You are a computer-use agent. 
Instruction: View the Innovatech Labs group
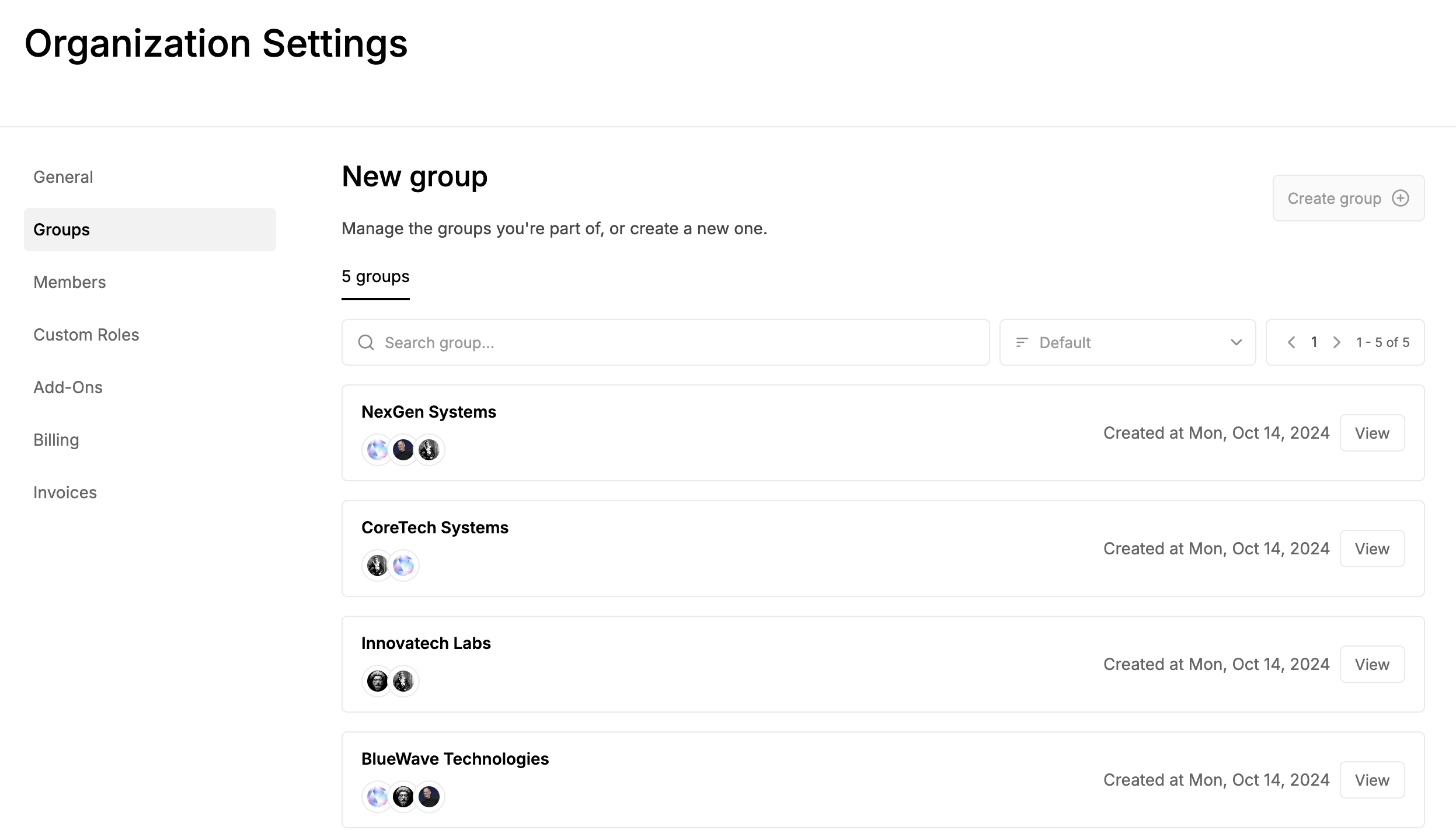click(1372, 664)
